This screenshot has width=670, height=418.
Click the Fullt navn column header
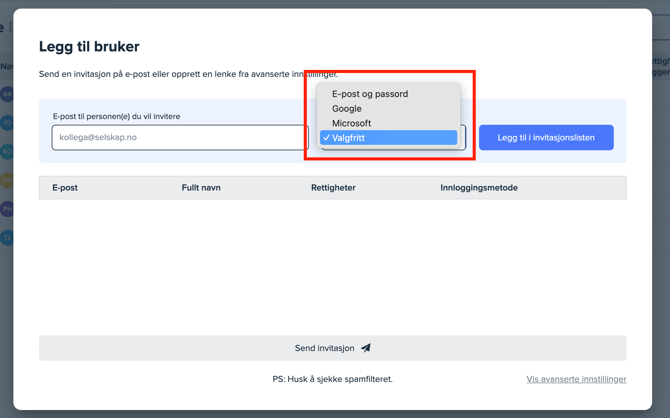(201, 188)
